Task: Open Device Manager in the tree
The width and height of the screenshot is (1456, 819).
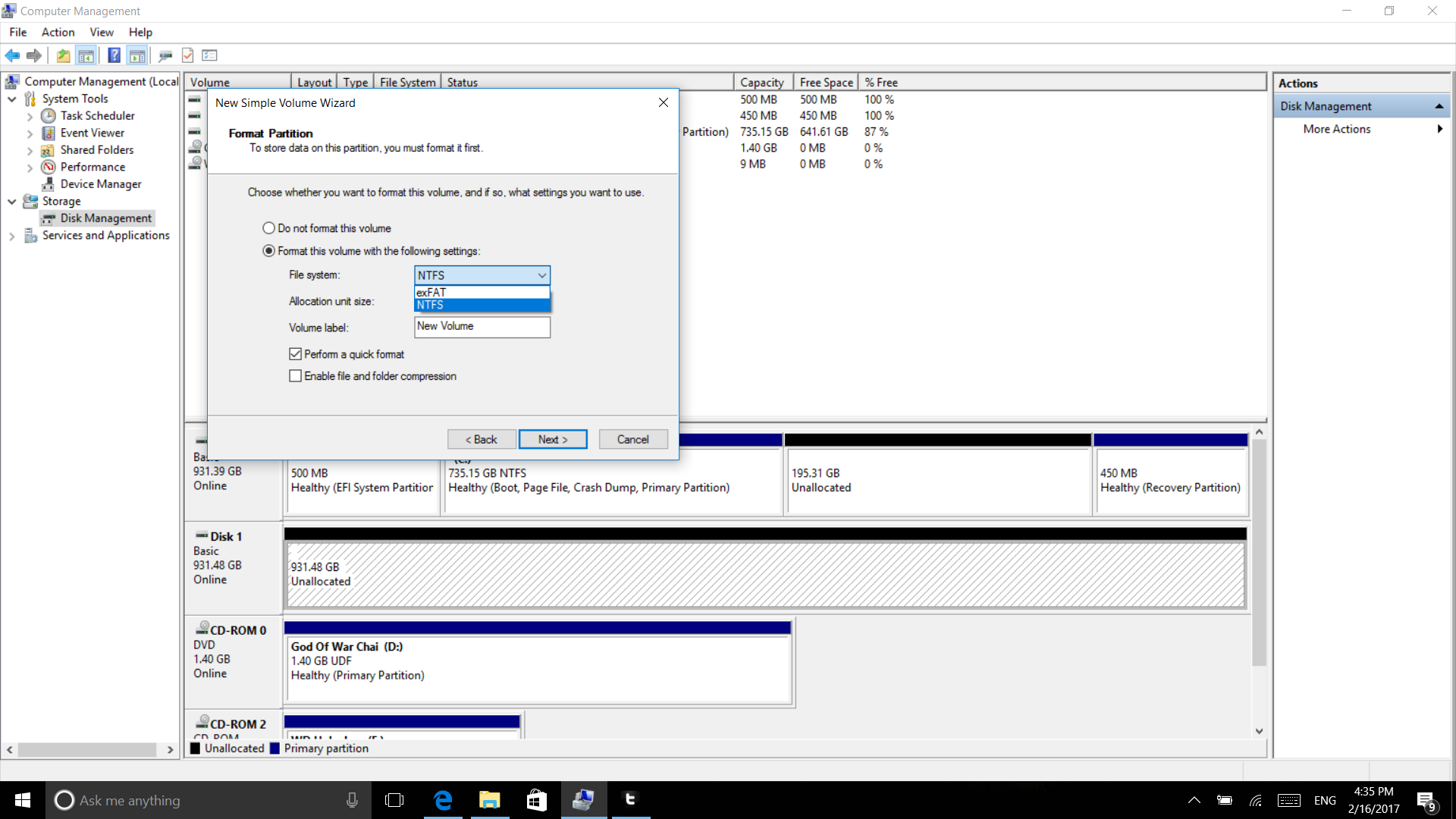Action: click(100, 184)
